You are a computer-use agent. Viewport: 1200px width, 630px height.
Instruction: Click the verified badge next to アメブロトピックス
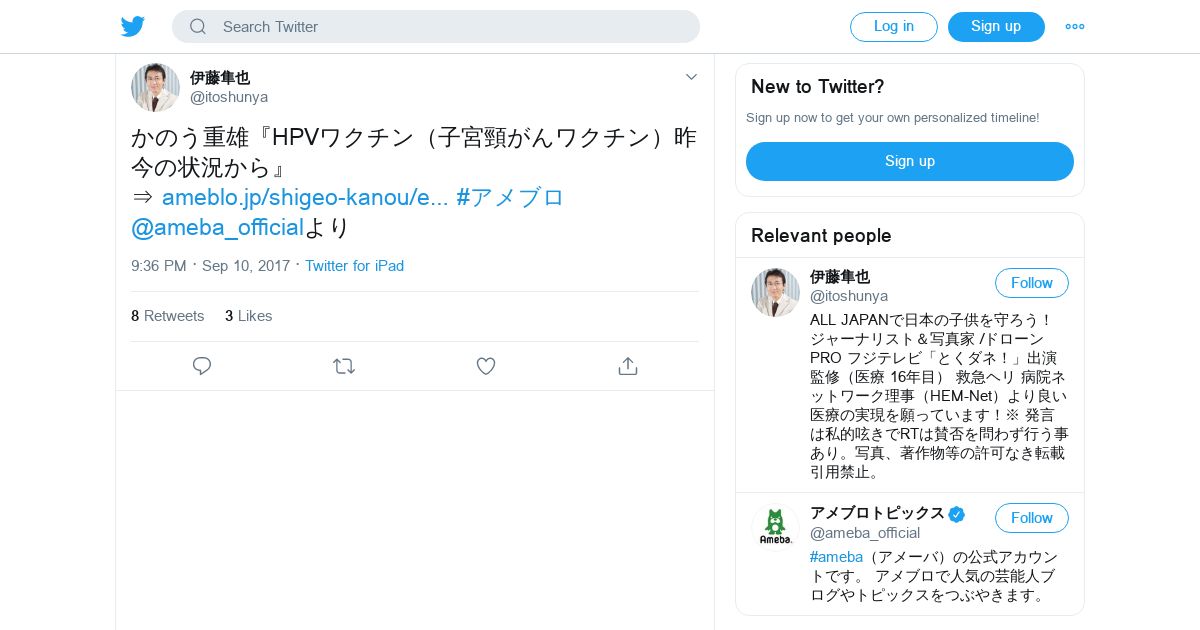tap(957, 514)
